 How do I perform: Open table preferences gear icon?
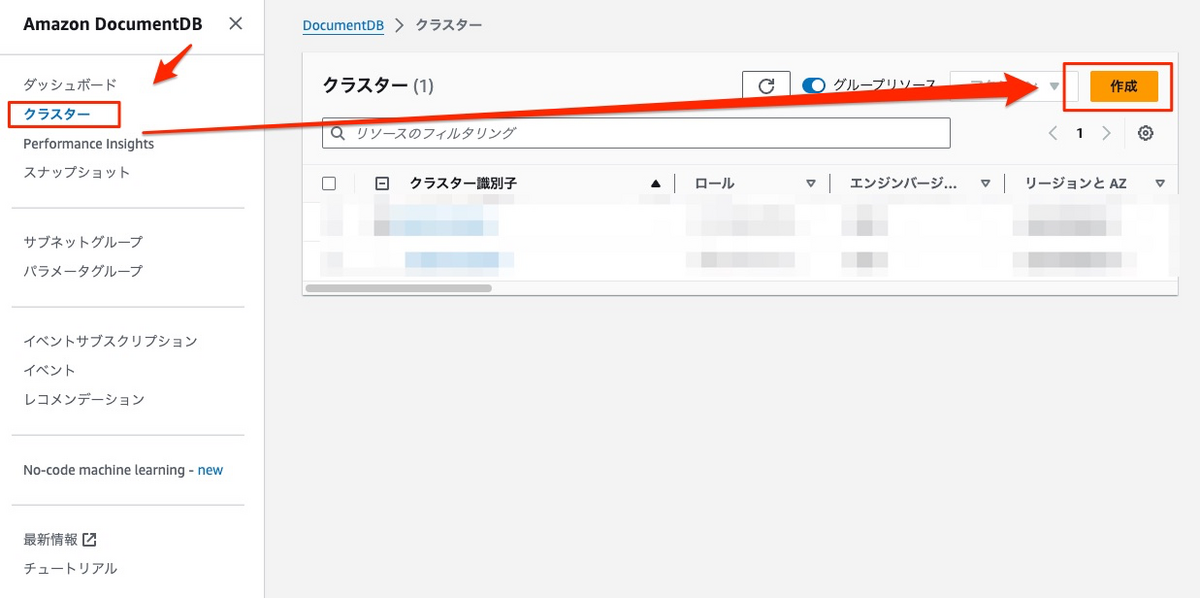pos(1146,133)
